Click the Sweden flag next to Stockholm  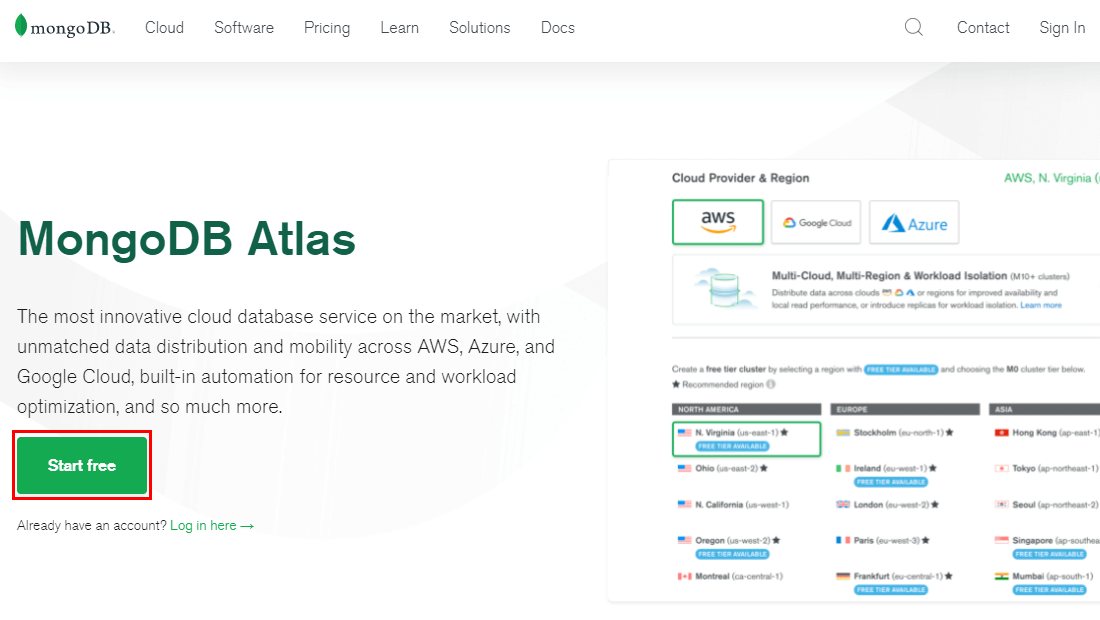click(843, 433)
